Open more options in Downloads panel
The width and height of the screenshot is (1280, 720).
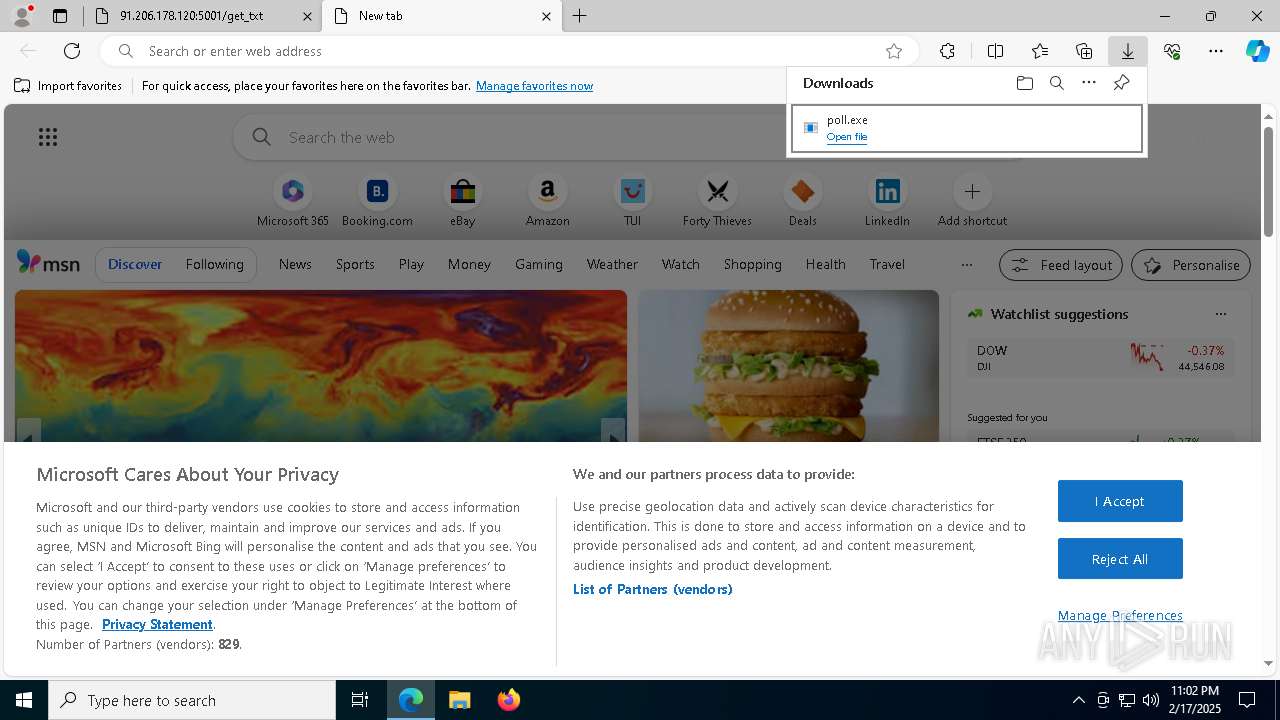click(x=1089, y=83)
